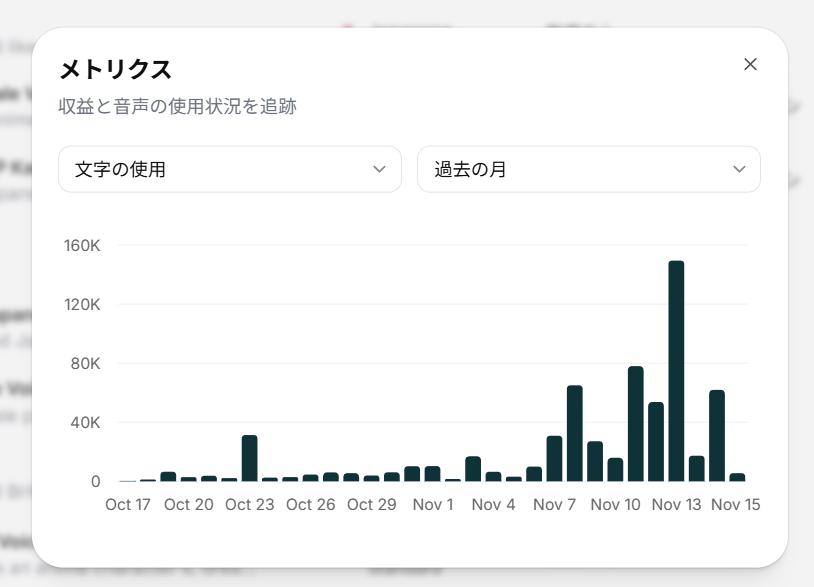Image resolution: width=814 pixels, height=587 pixels.
Task: Click the Nov 4 x-axis label
Action: click(x=493, y=504)
